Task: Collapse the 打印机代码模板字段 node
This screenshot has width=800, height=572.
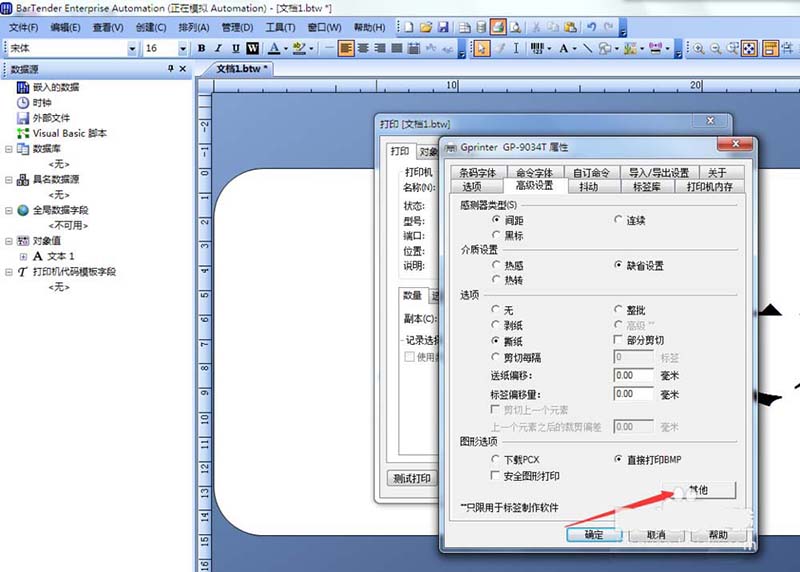Action: pyautogui.click(x=9, y=272)
